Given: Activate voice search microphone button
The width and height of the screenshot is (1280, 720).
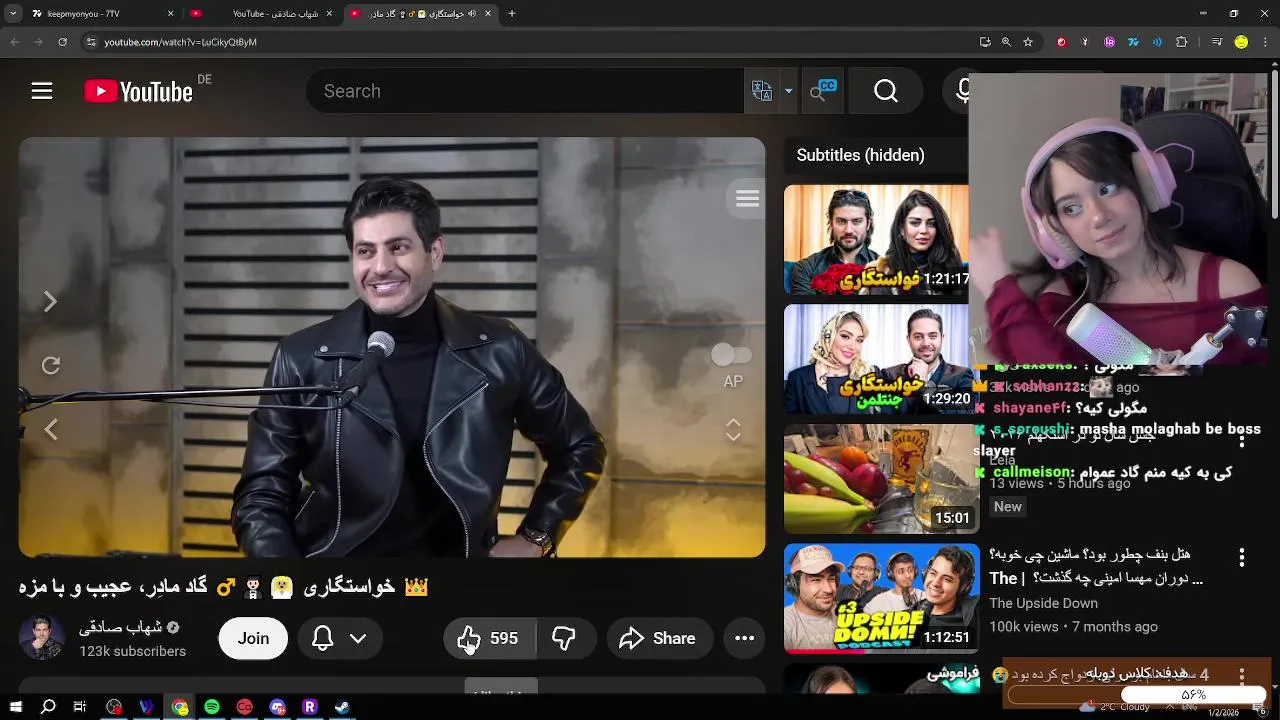Looking at the screenshot, I should point(964,91).
